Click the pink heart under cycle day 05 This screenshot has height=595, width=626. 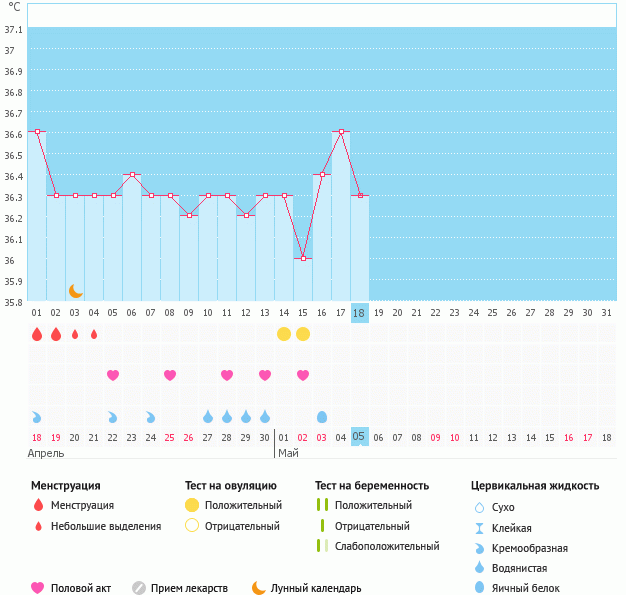[113, 375]
